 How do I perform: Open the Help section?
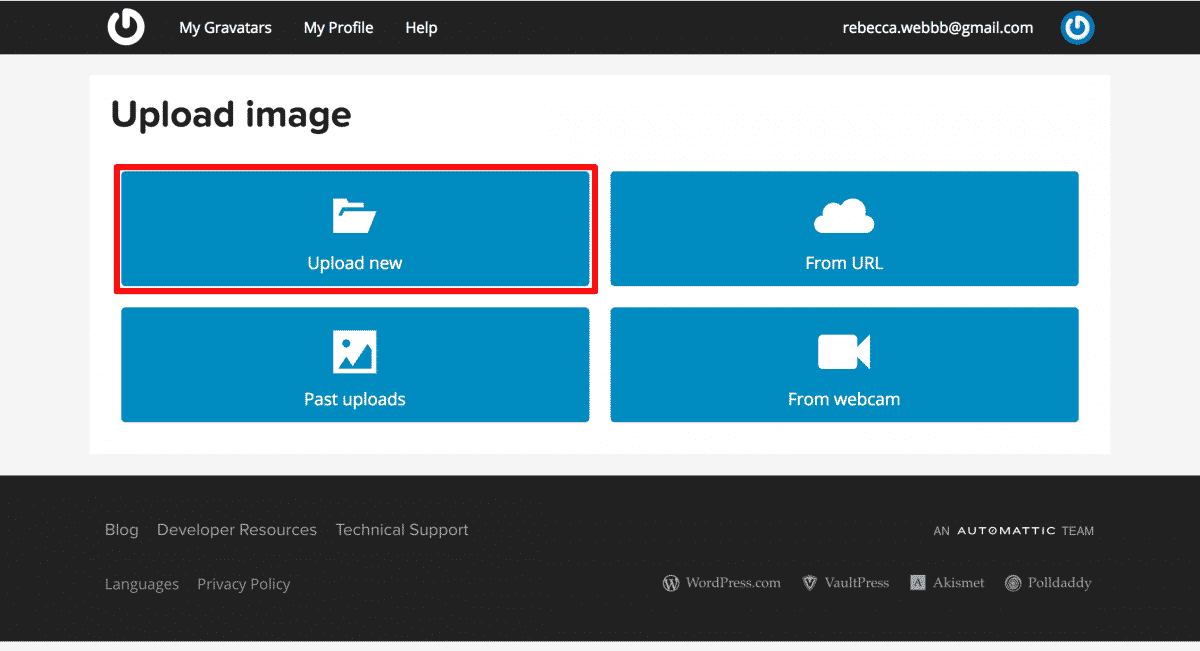click(421, 27)
